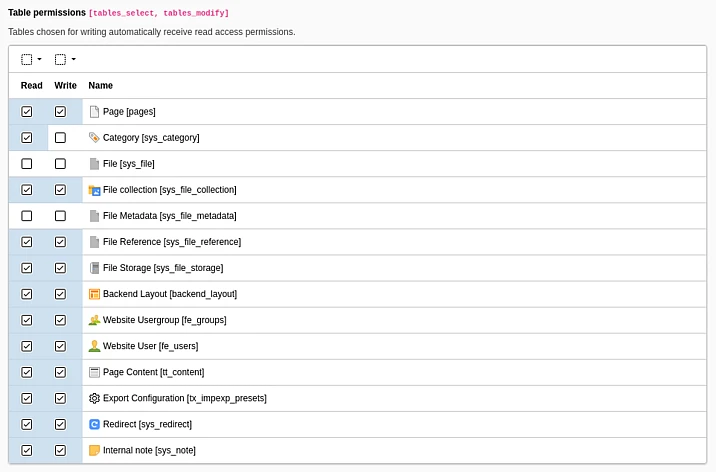Click the Redirect icon
This screenshot has height=472, width=716.
pos(94,424)
